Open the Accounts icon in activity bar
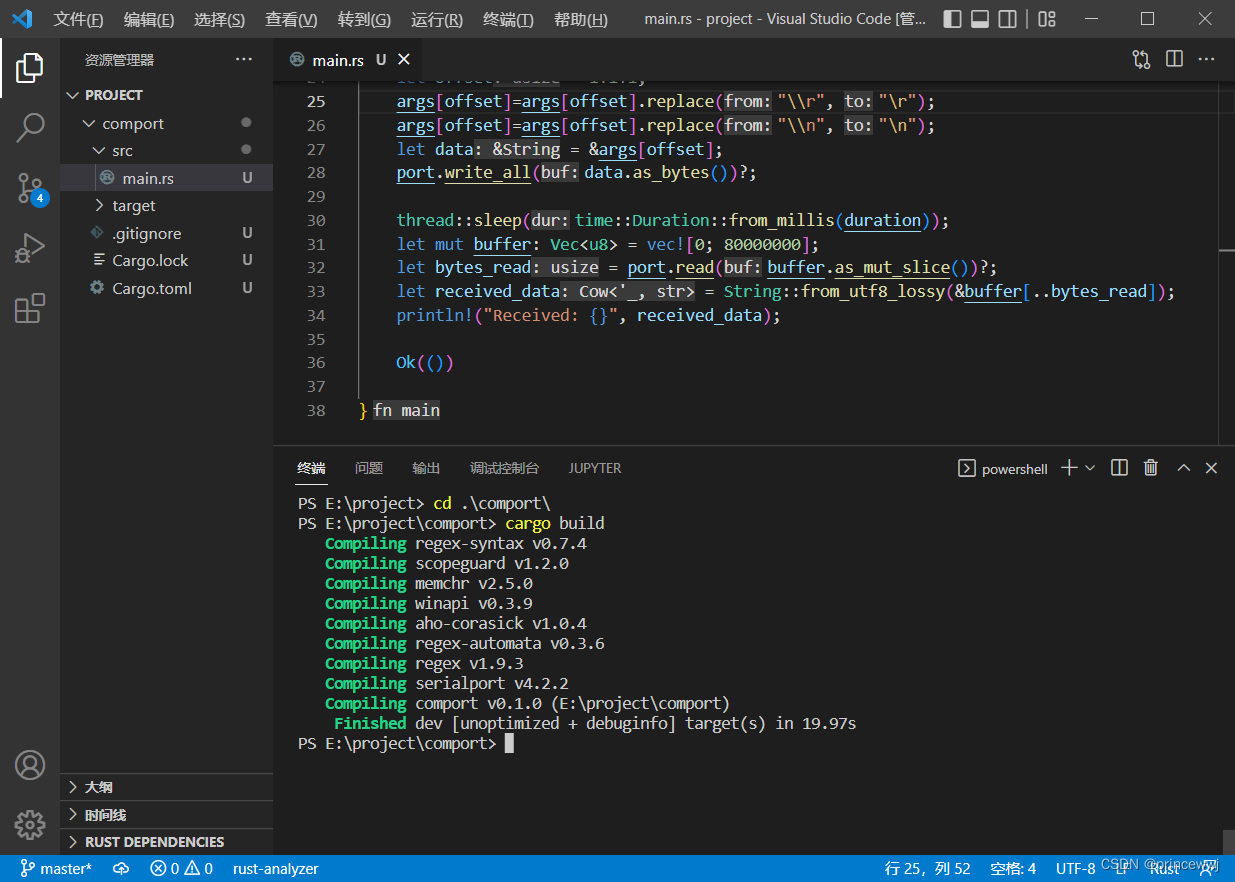This screenshot has height=882, width=1235. pyautogui.click(x=29, y=764)
